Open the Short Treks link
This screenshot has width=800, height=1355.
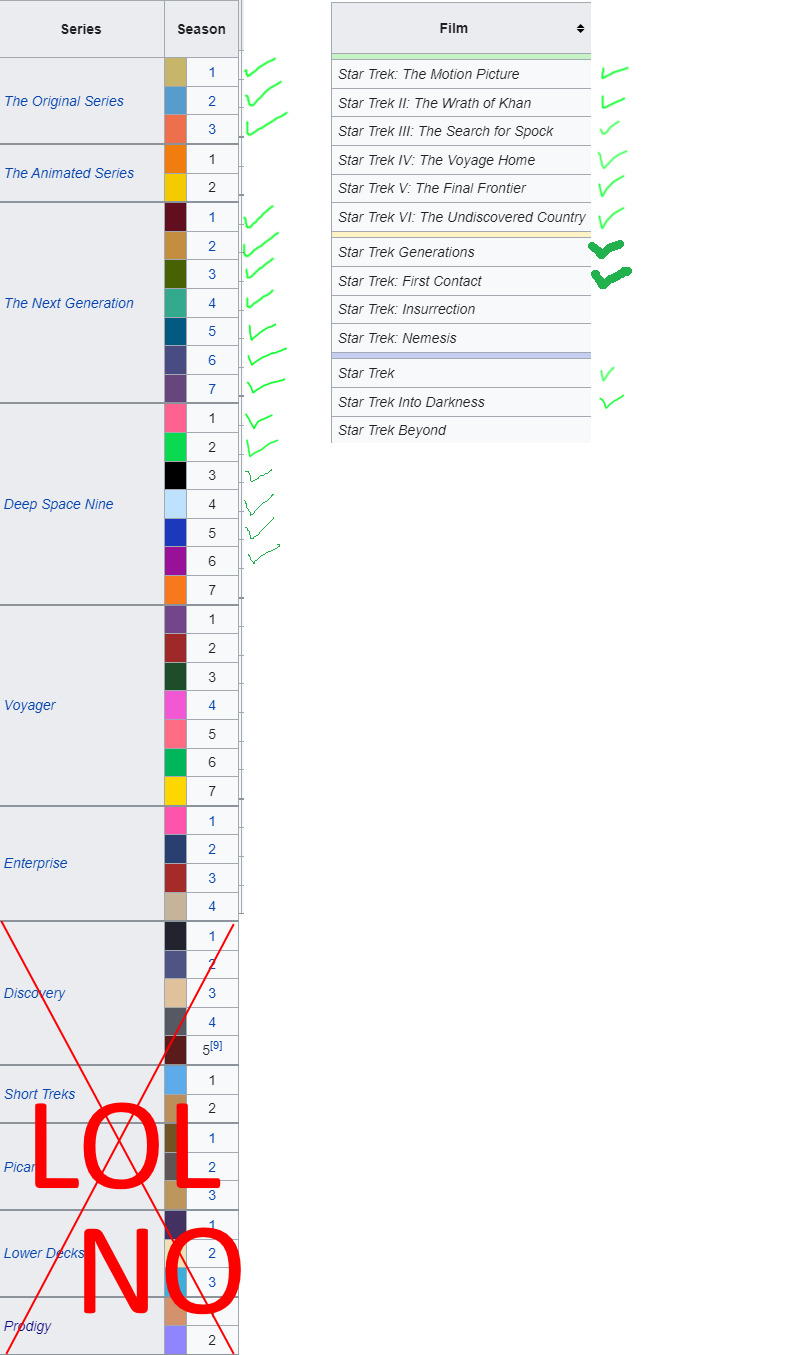point(40,1094)
